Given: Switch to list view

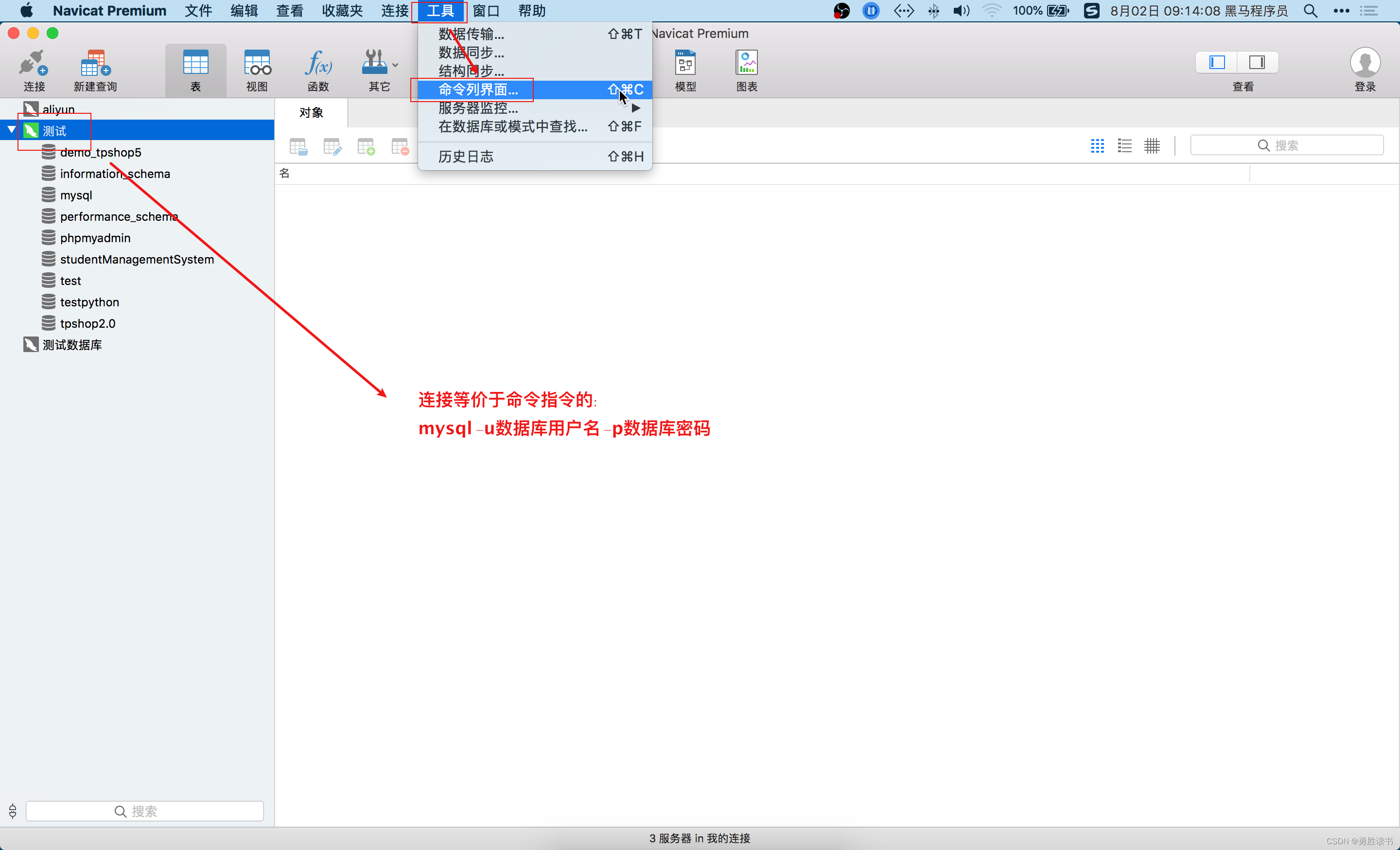Looking at the screenshot, I should [x=1124, y=146].
